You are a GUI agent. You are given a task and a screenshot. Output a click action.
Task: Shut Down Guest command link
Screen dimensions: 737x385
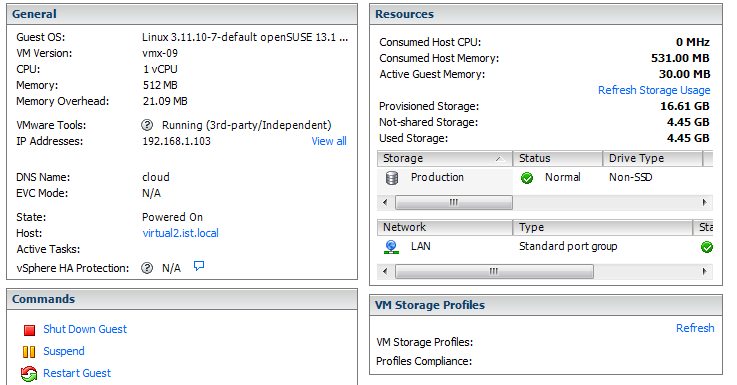tap(85, 329)
